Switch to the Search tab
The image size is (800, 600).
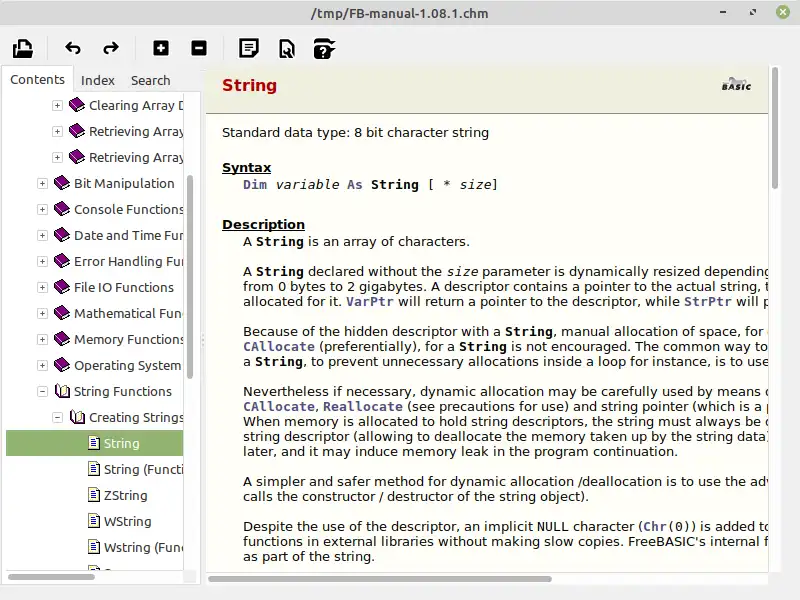[x=151, y=81]
